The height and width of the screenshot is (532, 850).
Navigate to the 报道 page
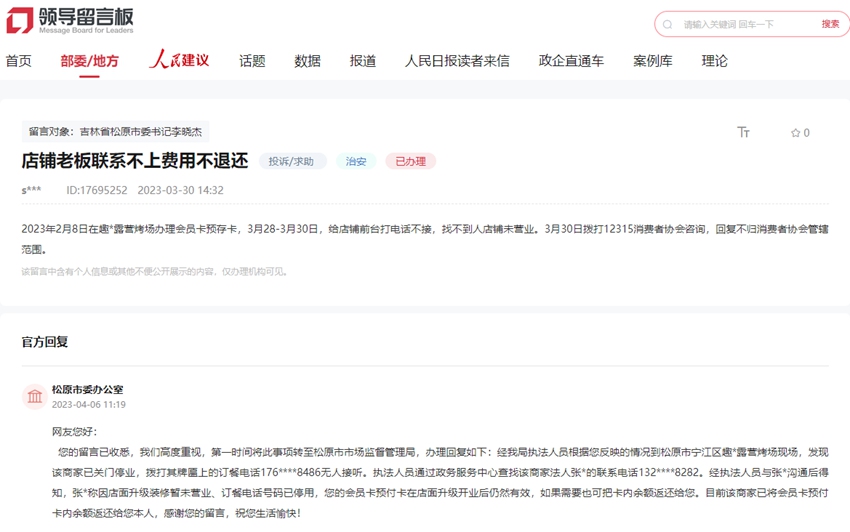click(x=363, y=61)
